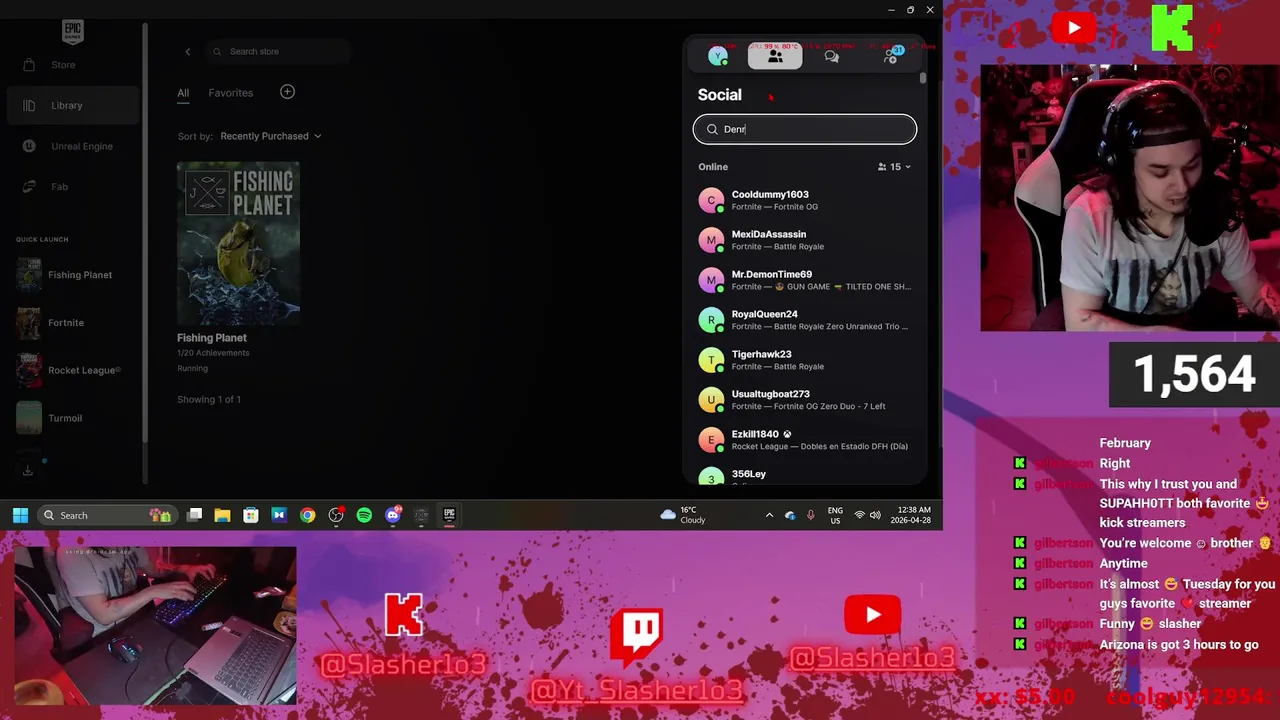Open the volume tray icon
Screen dimensions: 1280x720
point(875,515)
